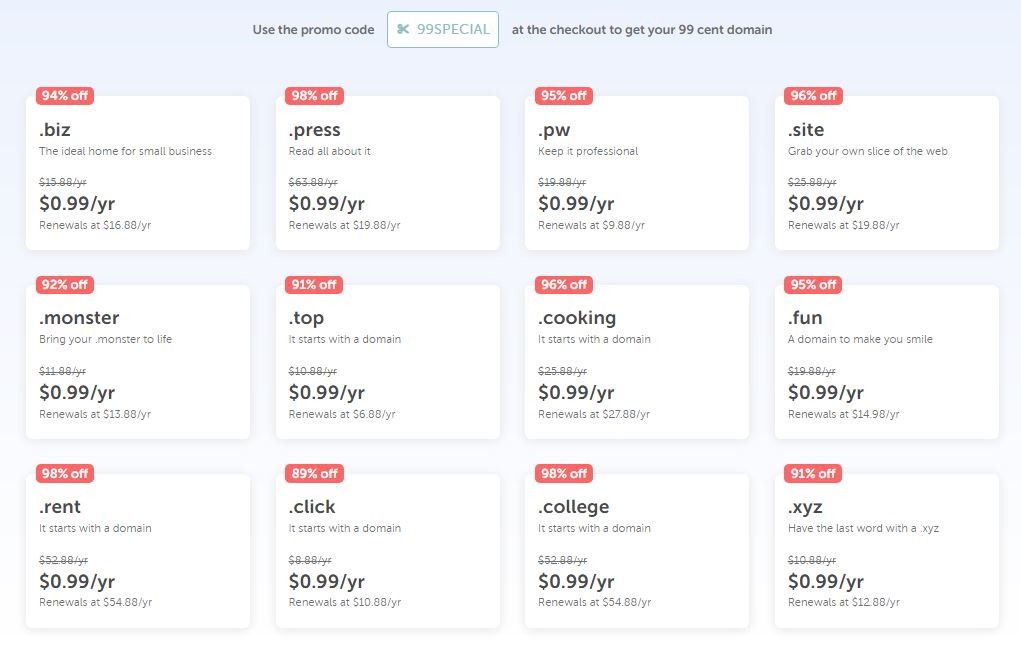Screen dimensions: 1021x645
Task: Click Renewals at $54.88/yr under .college
Action: 594,603
